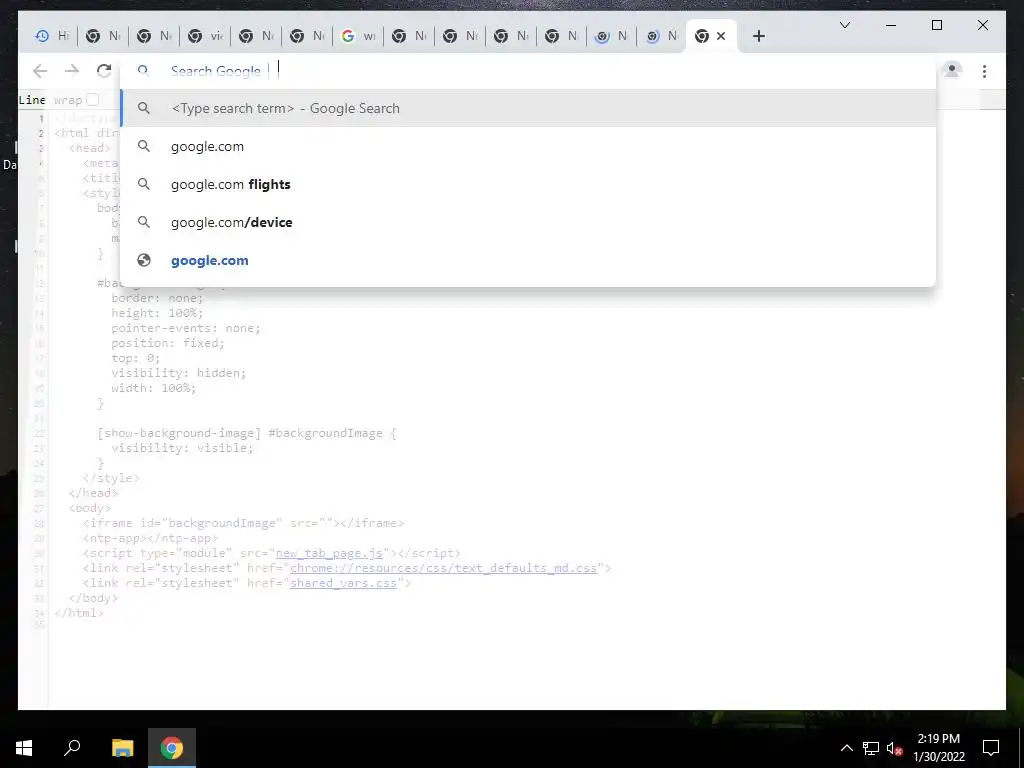The image size is (1024, 768).
Task: Show hidden system tray icons
Action: (x=846, y=748)
